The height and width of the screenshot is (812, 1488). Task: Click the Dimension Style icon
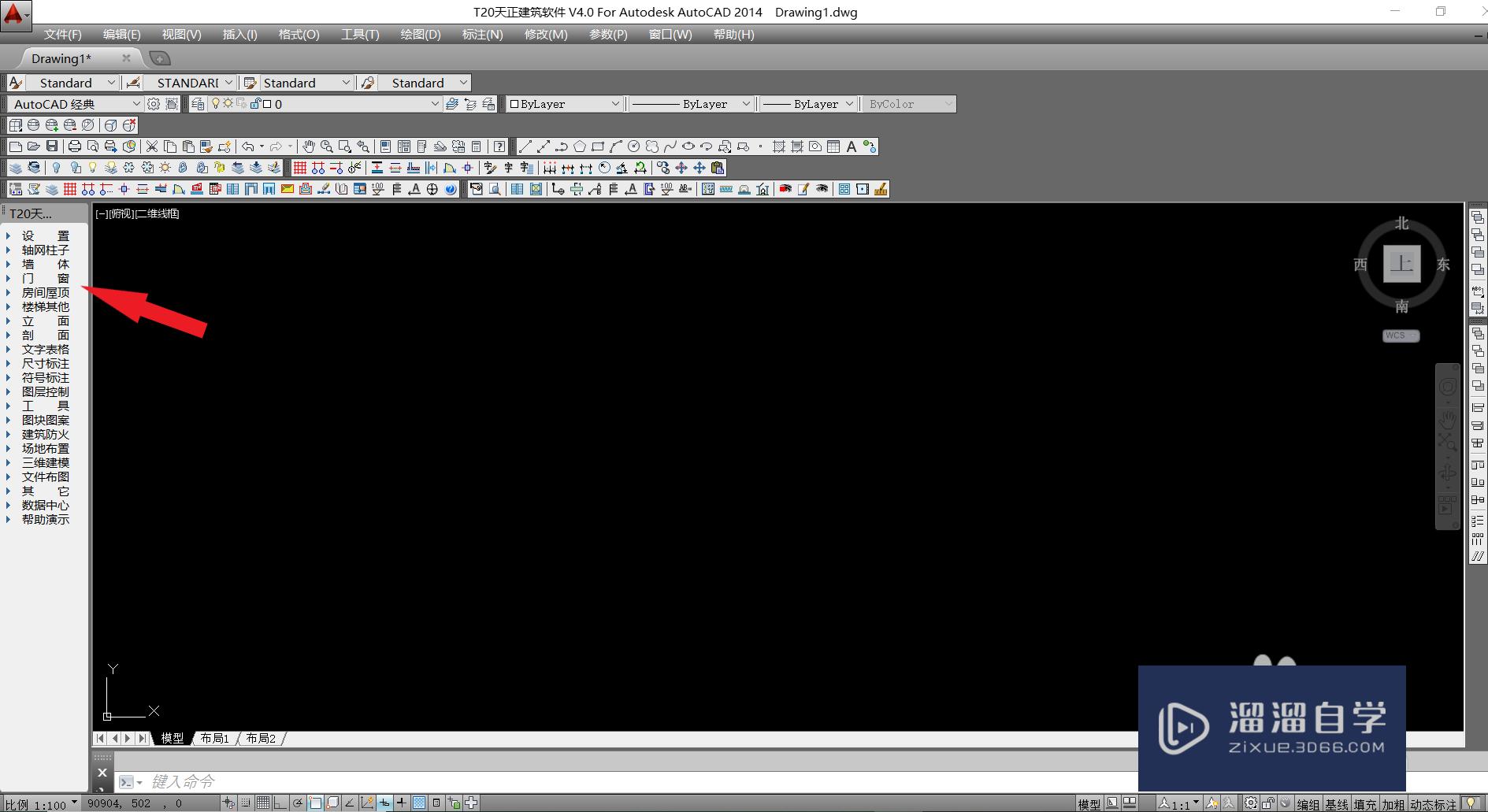pyautogui.click(x=133, y=83)
